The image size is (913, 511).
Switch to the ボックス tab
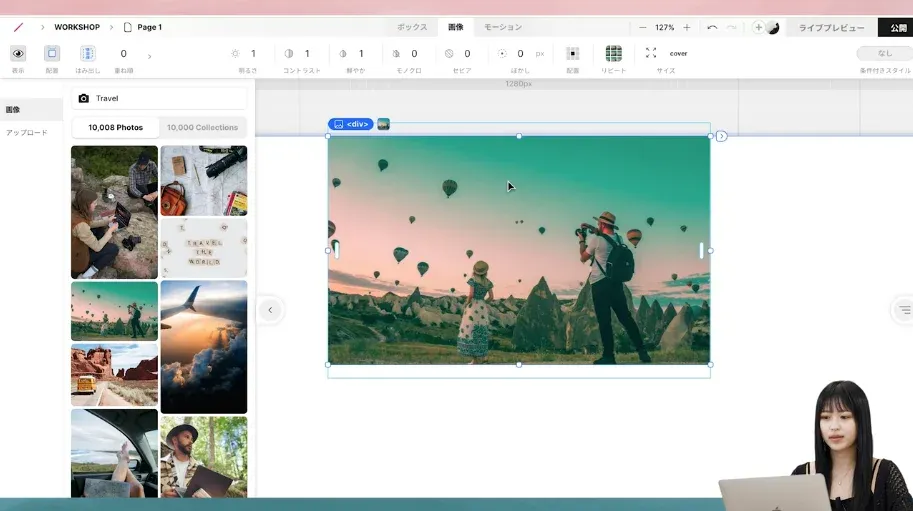[x=412, y=27]
